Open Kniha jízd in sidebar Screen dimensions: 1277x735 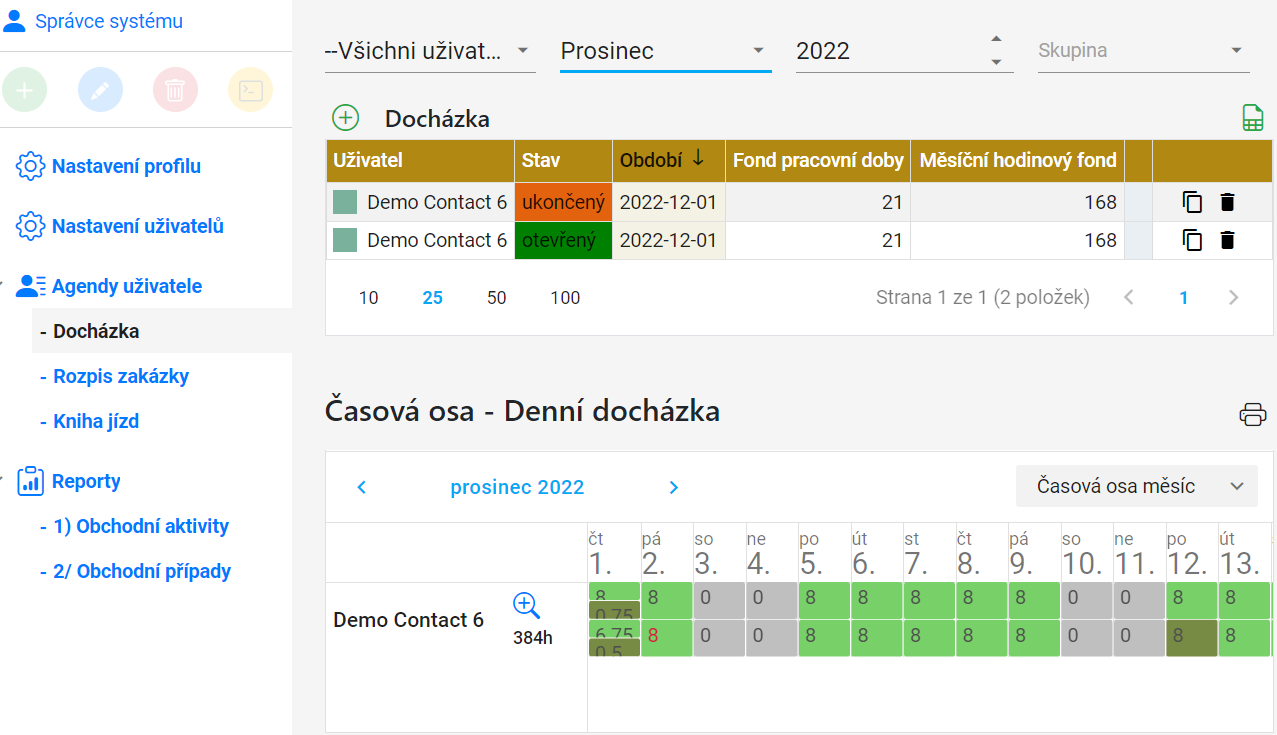coord(96,421)
